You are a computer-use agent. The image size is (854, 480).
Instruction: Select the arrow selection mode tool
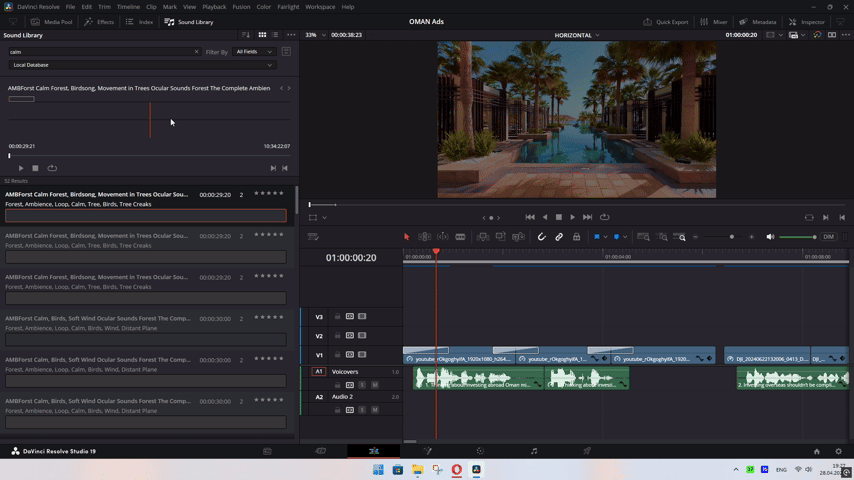[x=406, y=237]
